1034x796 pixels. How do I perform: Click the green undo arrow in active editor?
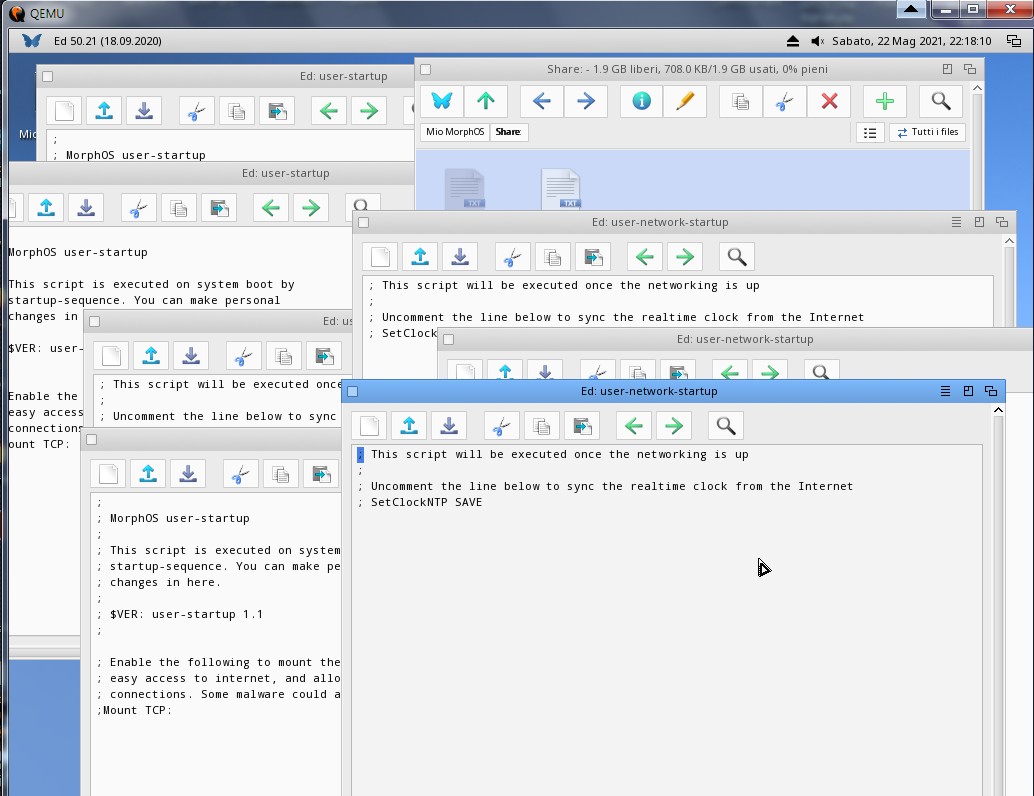tap(633, 426)
